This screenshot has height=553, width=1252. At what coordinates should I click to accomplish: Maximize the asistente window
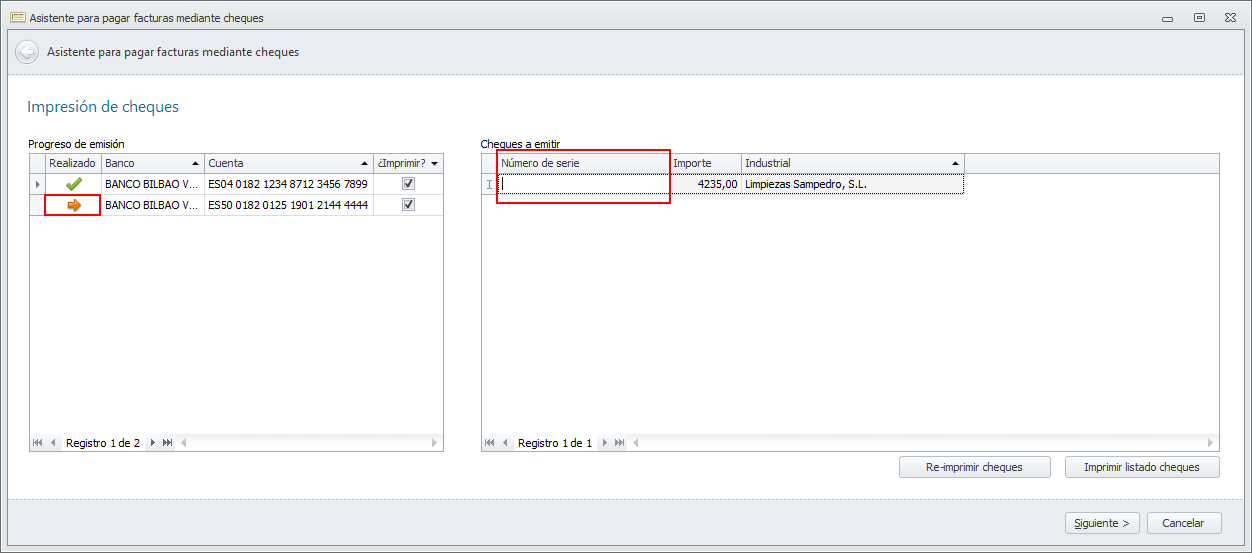[1199, 18]
